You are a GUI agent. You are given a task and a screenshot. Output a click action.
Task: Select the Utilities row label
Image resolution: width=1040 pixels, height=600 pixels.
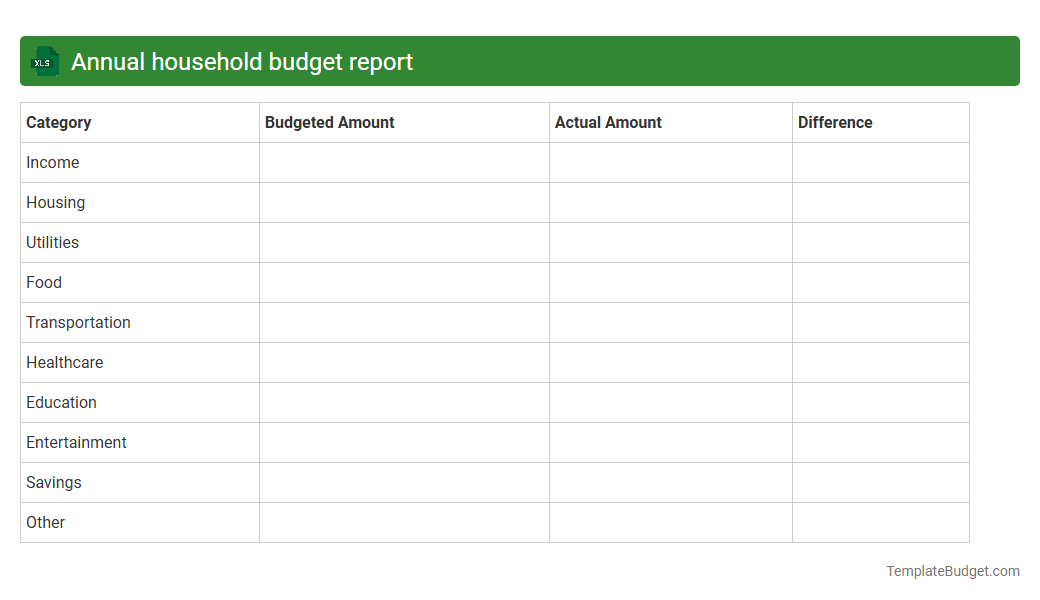(x=52, y=242)
